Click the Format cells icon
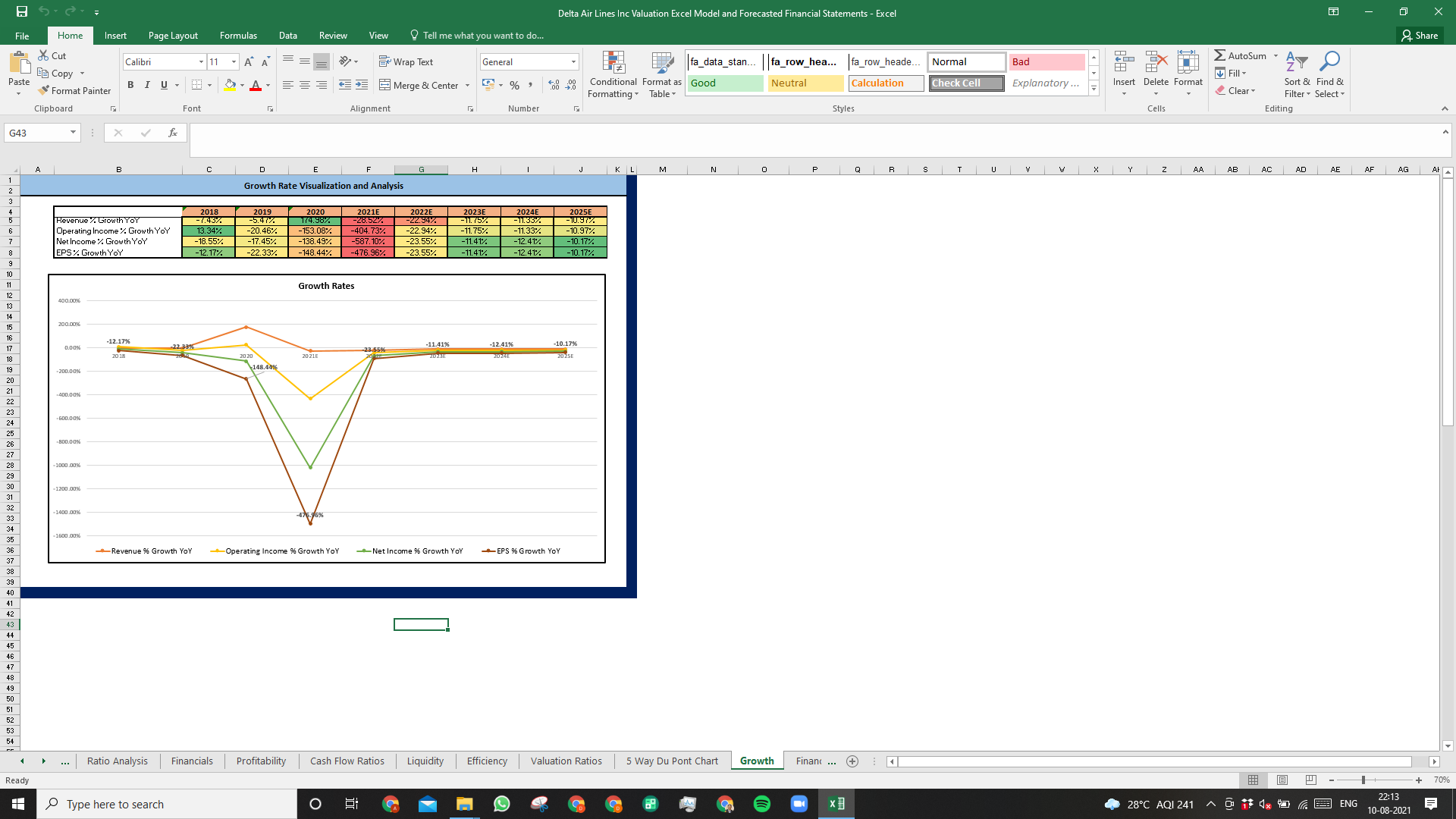Image resolution: width=1456 pixels, height=819 pixels. click(1188, 62)
